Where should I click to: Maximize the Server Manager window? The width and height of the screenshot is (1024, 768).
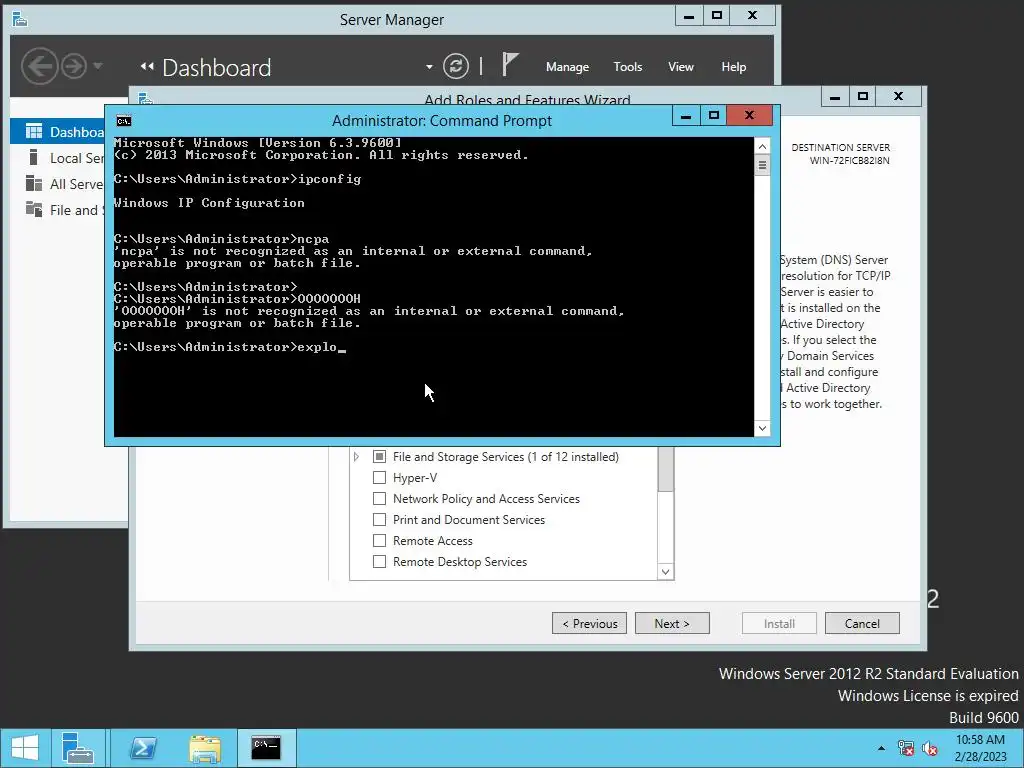pos(716,15)
